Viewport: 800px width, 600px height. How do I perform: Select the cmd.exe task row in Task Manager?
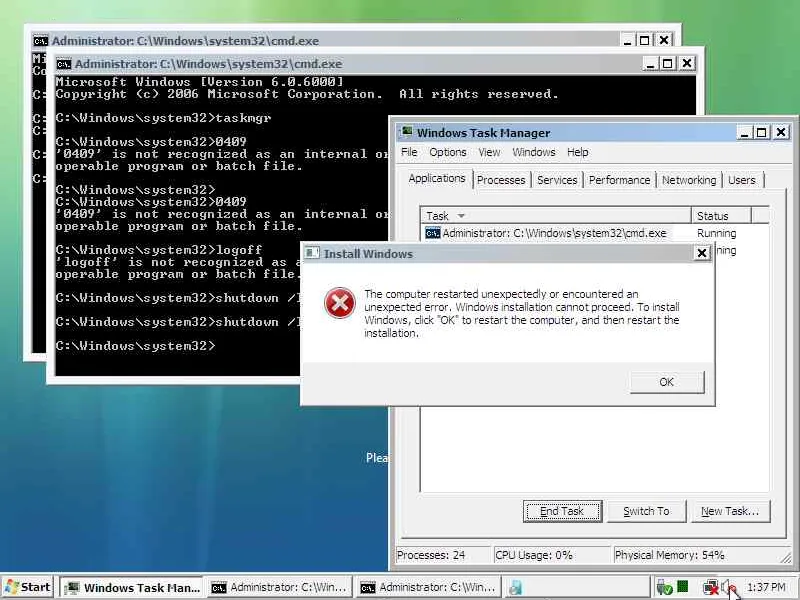[594, 233]
